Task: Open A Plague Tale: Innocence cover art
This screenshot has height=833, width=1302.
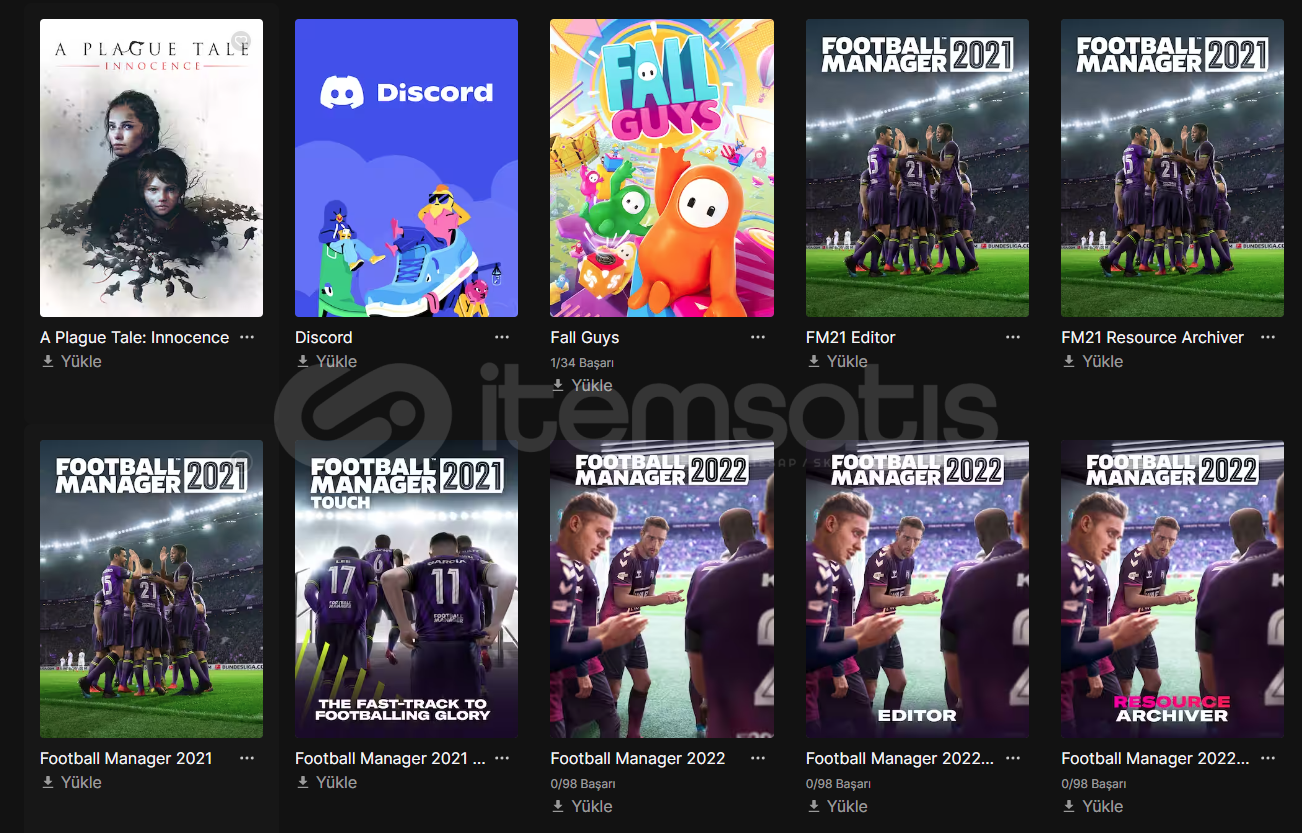Action: [151, 168]
